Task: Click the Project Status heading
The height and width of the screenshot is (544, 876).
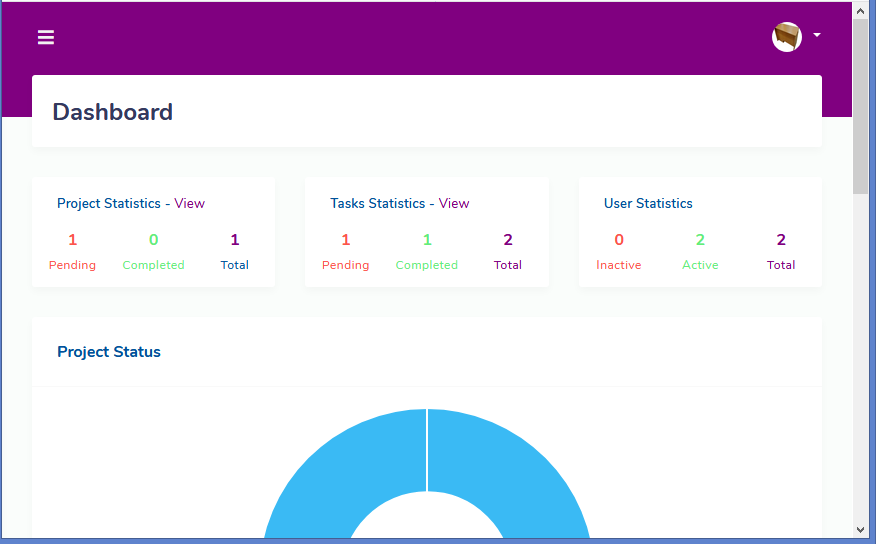Action: coord(109,352)
